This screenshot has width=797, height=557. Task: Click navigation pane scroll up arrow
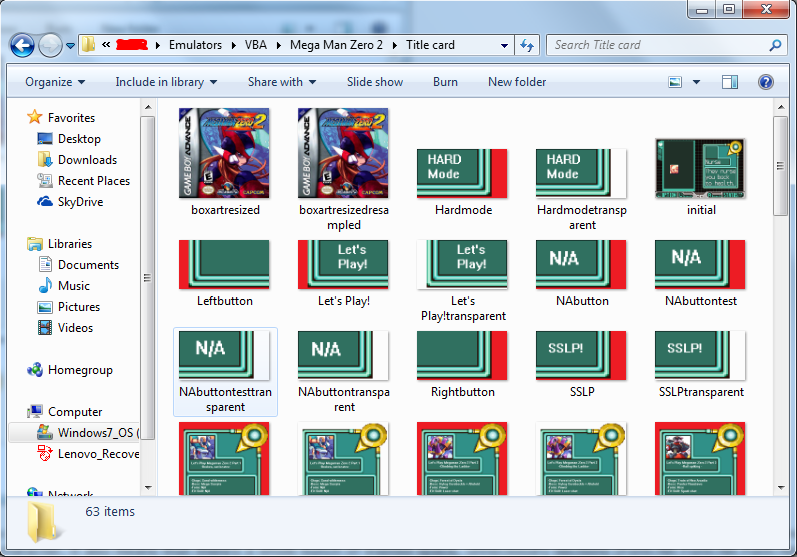coord(148,107)
